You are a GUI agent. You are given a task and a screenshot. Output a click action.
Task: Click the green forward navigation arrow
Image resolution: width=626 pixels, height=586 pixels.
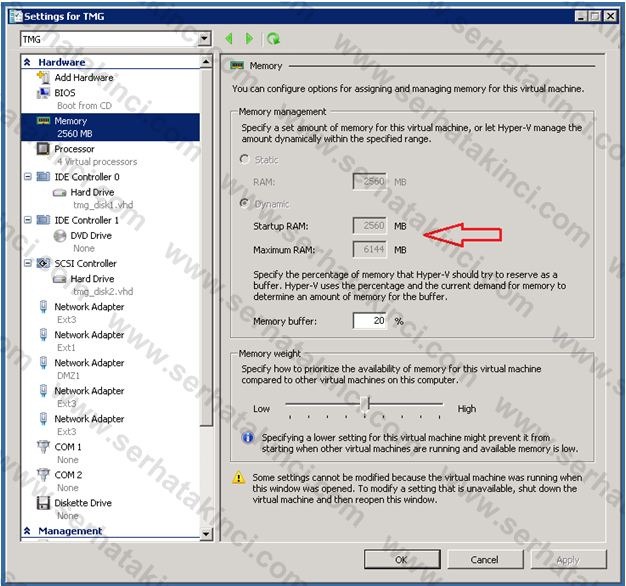click(250, 39)
